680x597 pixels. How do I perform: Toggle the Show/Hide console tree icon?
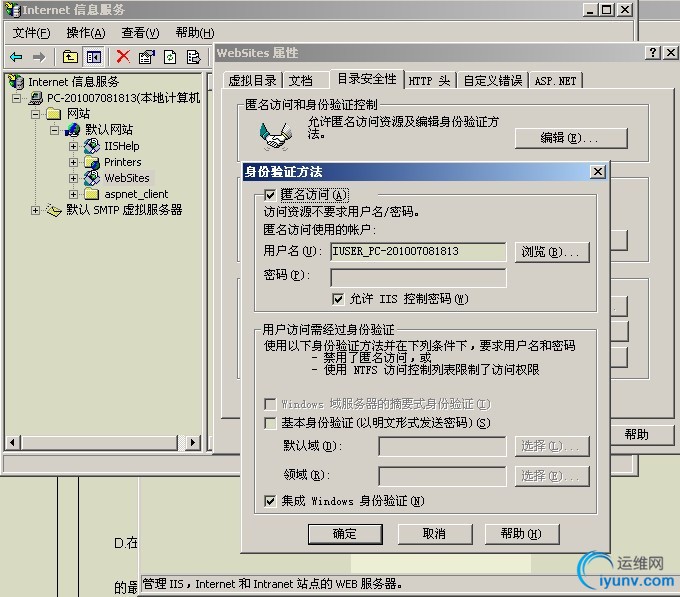click(x=94, y=57)
